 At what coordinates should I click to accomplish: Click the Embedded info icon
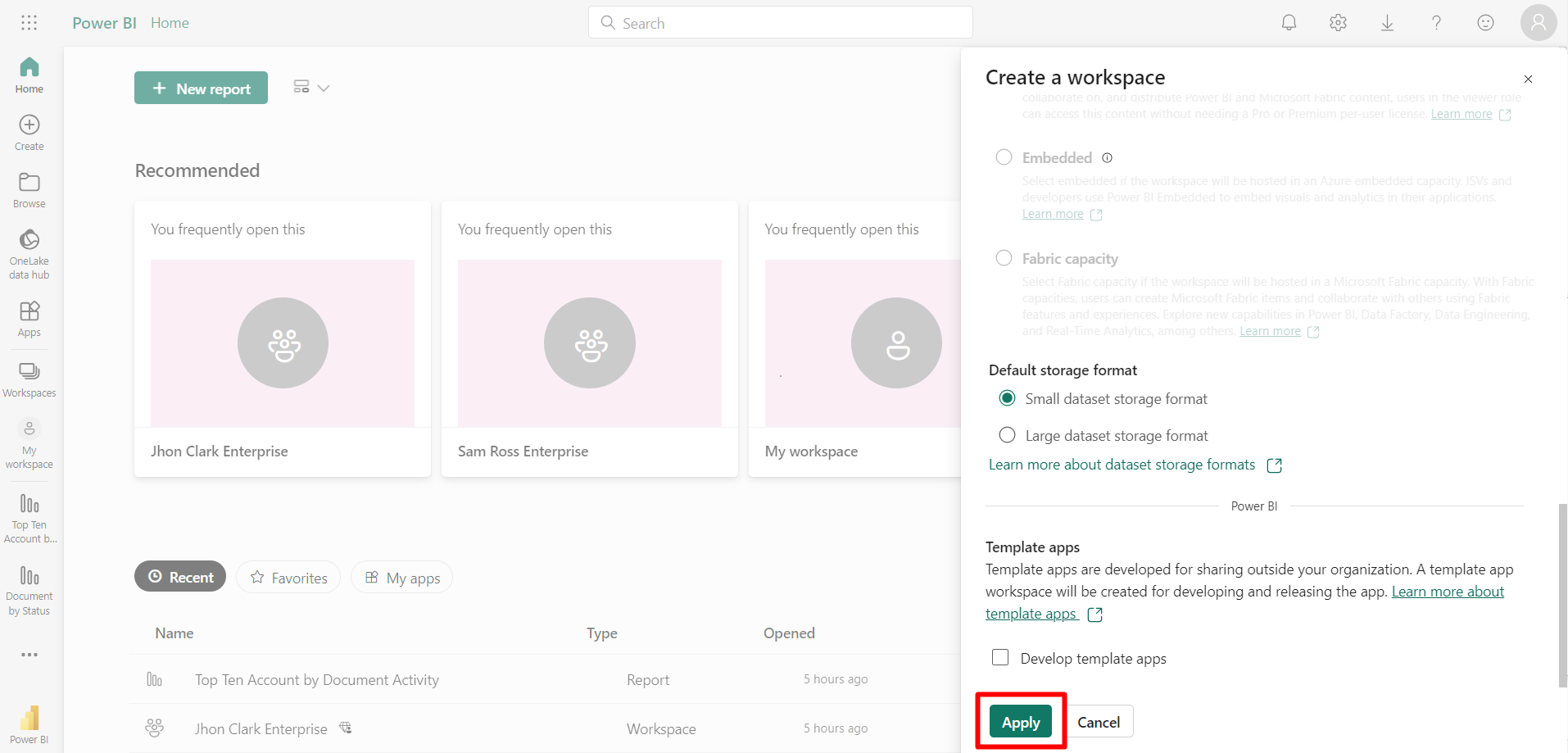(1107, 157)
